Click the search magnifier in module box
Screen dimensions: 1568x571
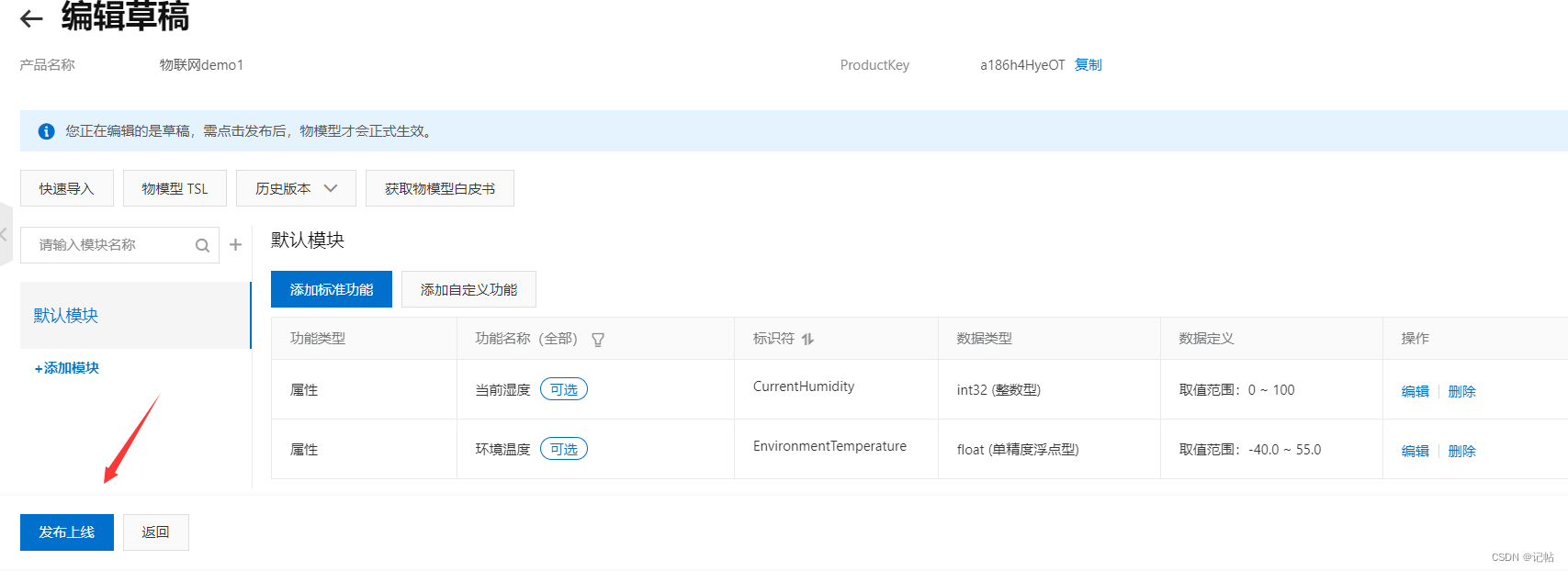click(202, 245)
